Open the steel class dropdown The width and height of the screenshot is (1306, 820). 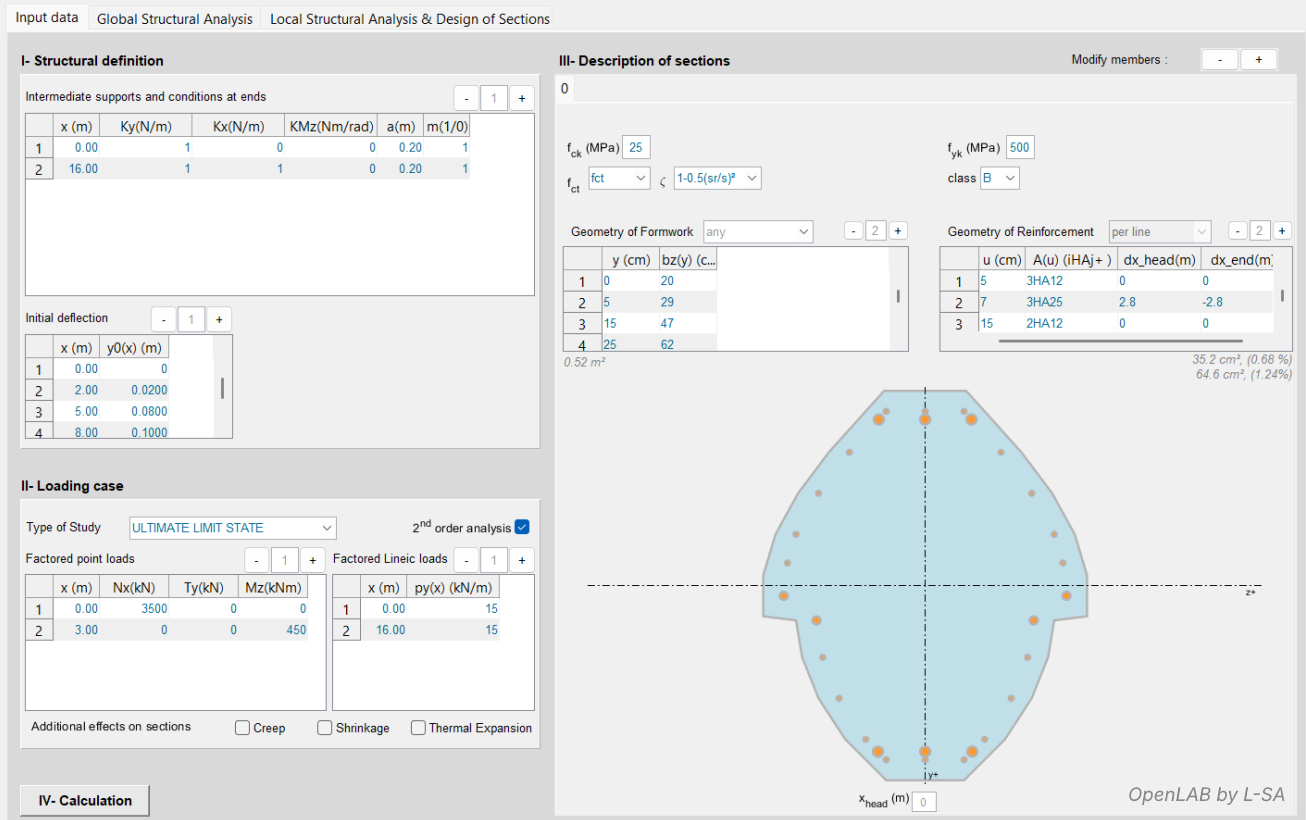pos(999,178)
